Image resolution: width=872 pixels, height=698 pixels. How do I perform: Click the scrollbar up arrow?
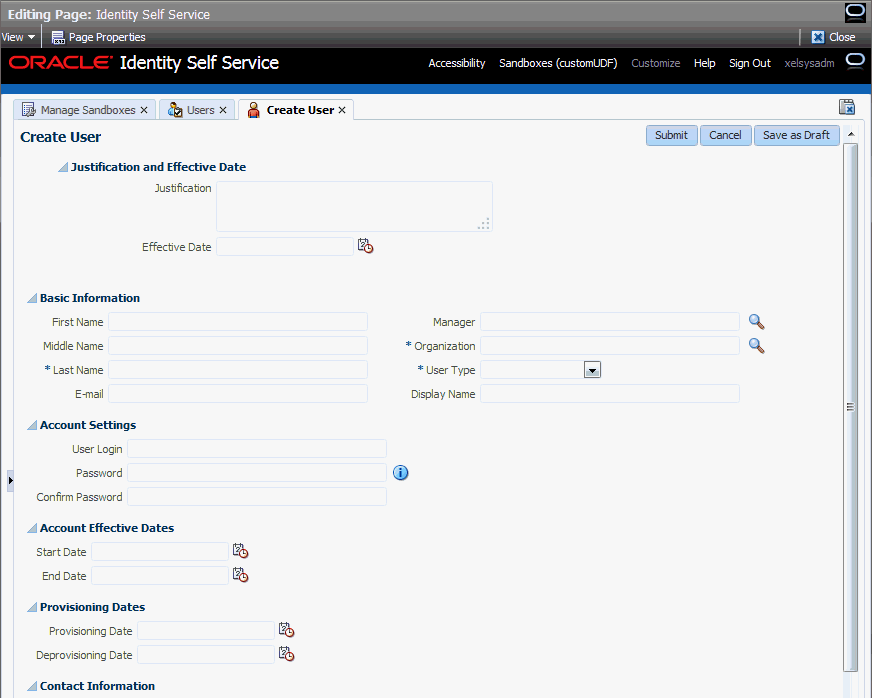pos(851,134)
